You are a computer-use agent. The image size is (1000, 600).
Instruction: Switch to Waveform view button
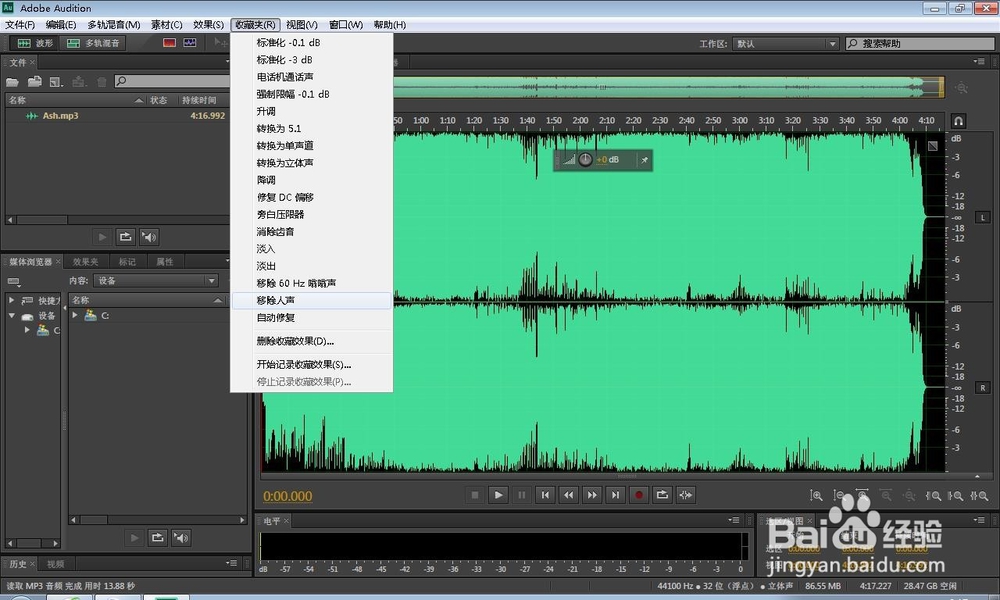(x=36, y=43)
